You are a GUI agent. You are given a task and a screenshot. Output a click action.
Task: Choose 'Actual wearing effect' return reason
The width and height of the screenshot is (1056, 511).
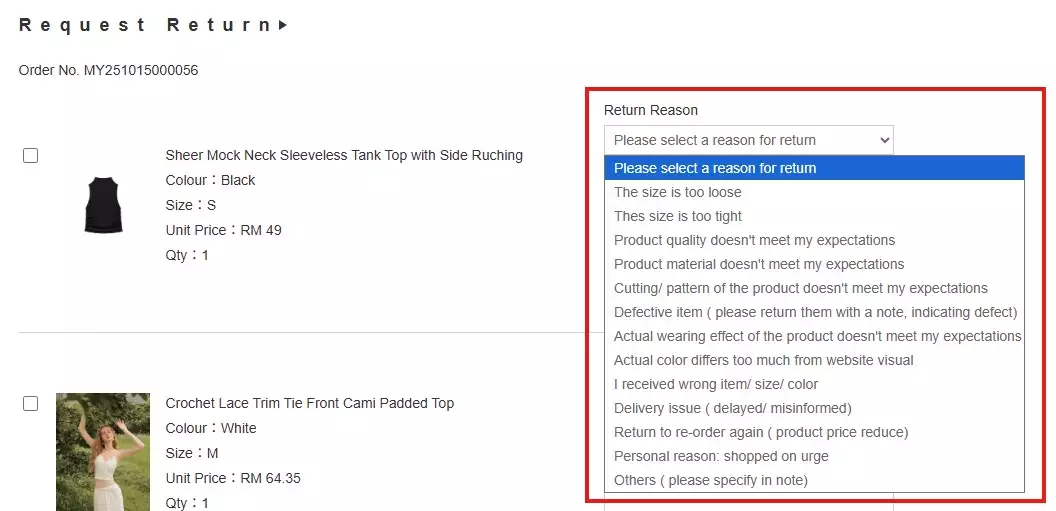pyautogui.click(x=817, y=336)
